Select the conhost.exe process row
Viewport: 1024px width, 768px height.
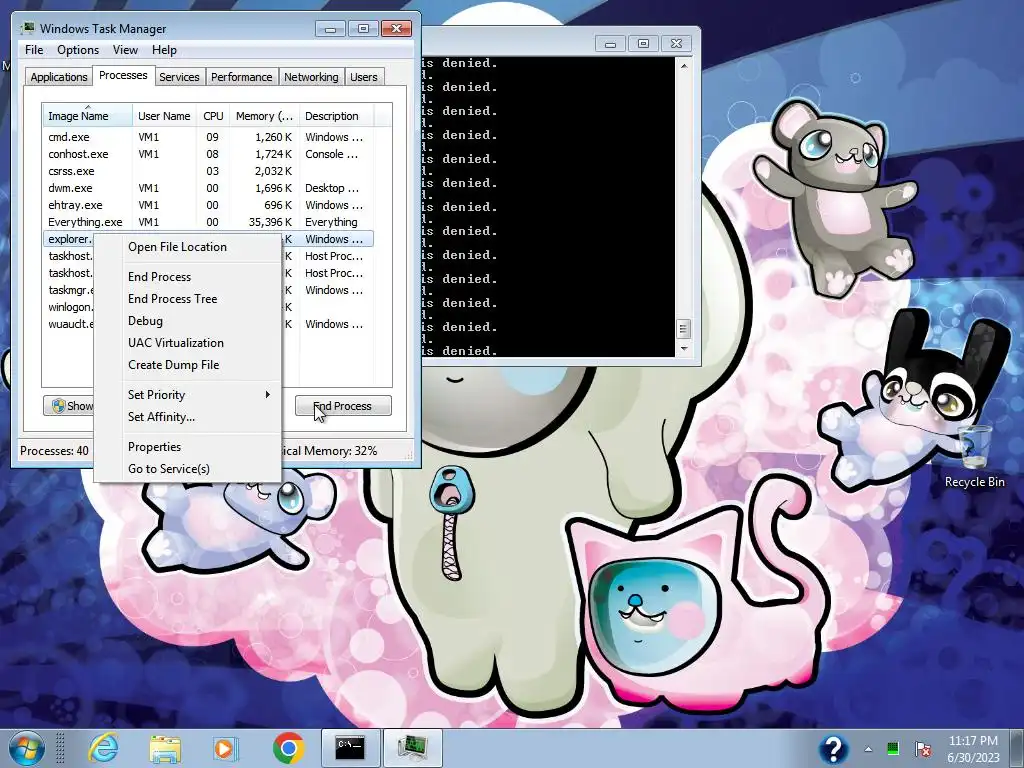coord(208,154)
